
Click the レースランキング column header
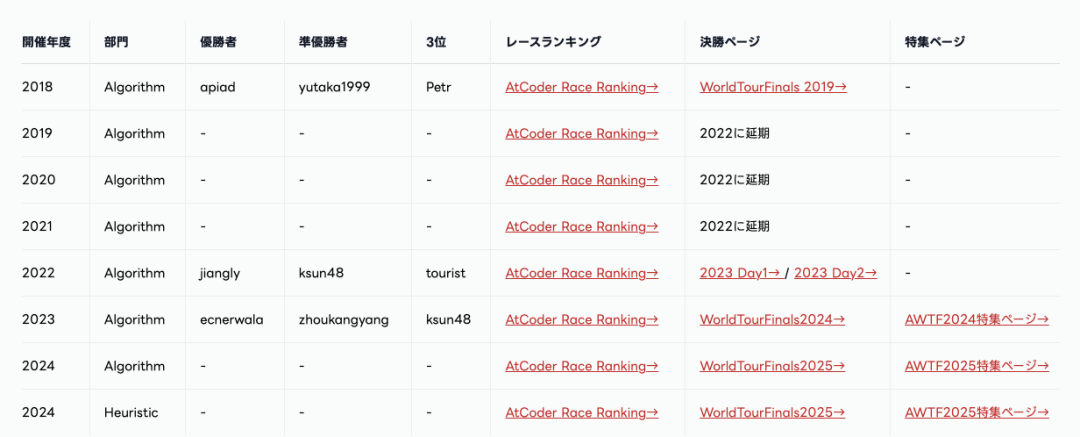click(x=553, y=42)
